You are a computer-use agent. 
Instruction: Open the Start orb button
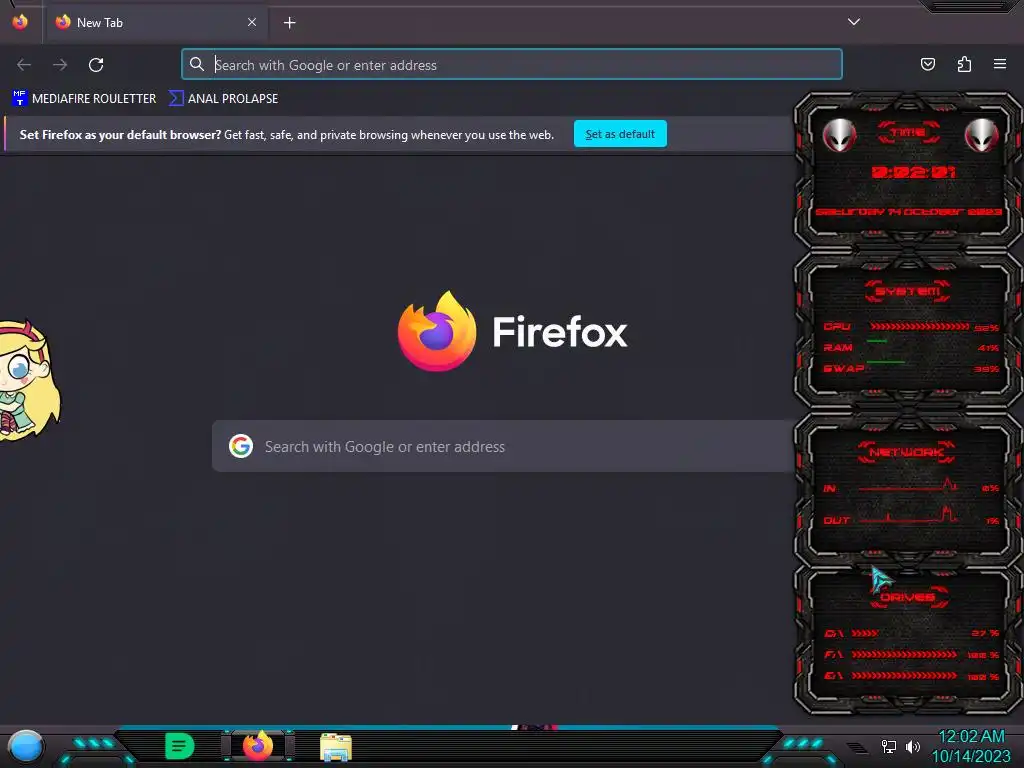point(25,747)
